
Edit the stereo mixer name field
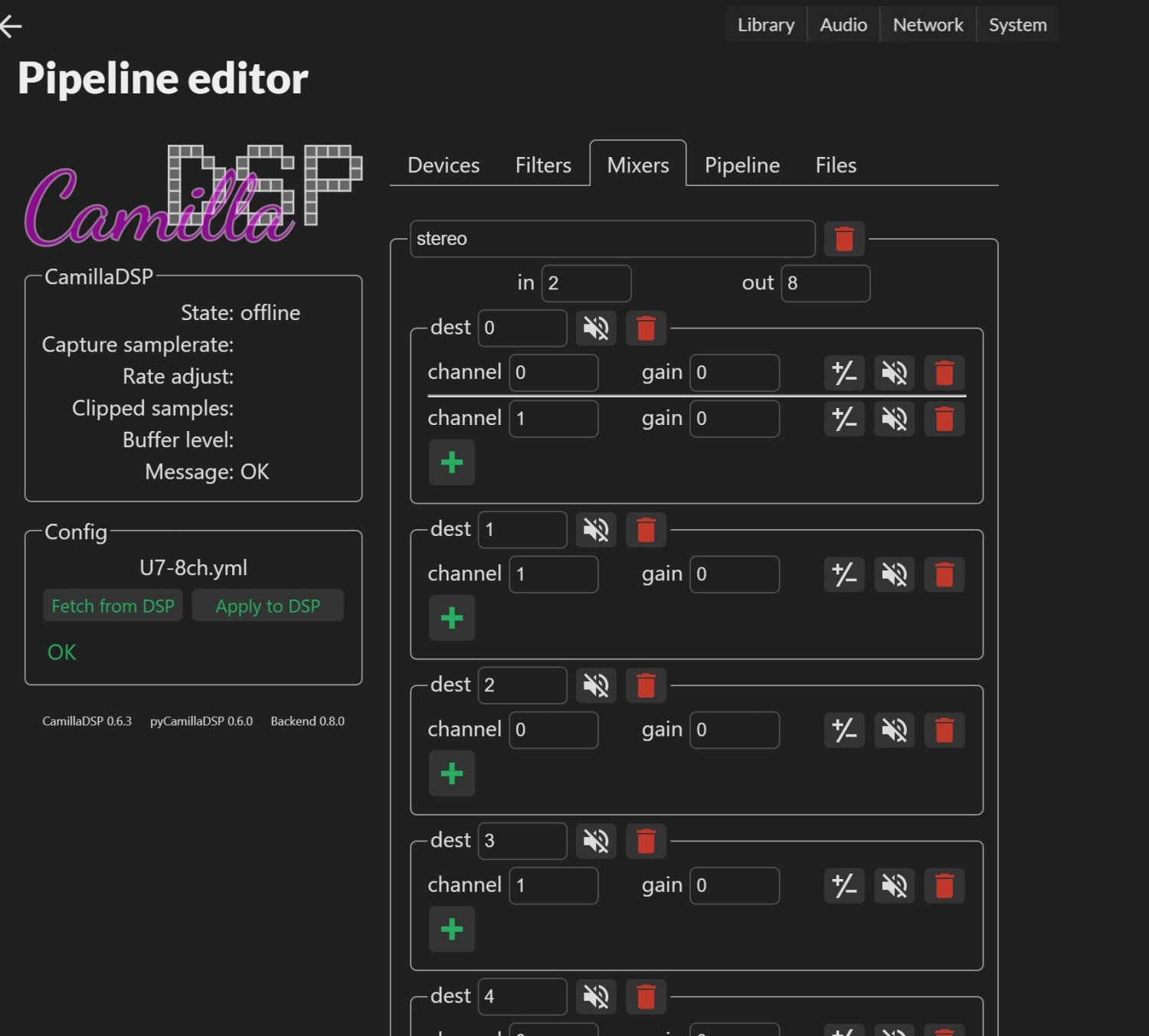[x=613, y=239]
